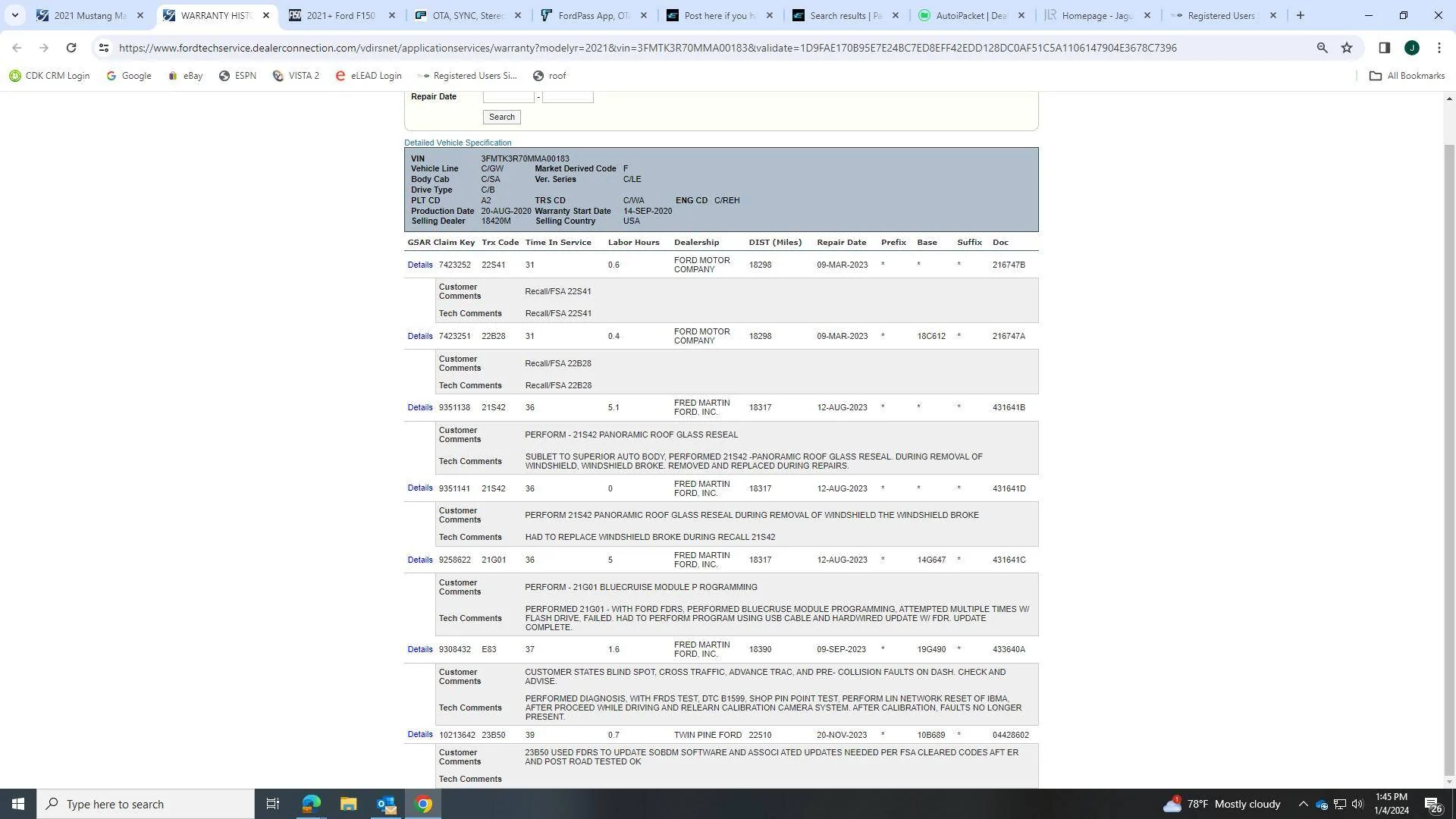This screenshot has width=1456, height=819.
Task: View site information icon in address bar
Action: 104,48
